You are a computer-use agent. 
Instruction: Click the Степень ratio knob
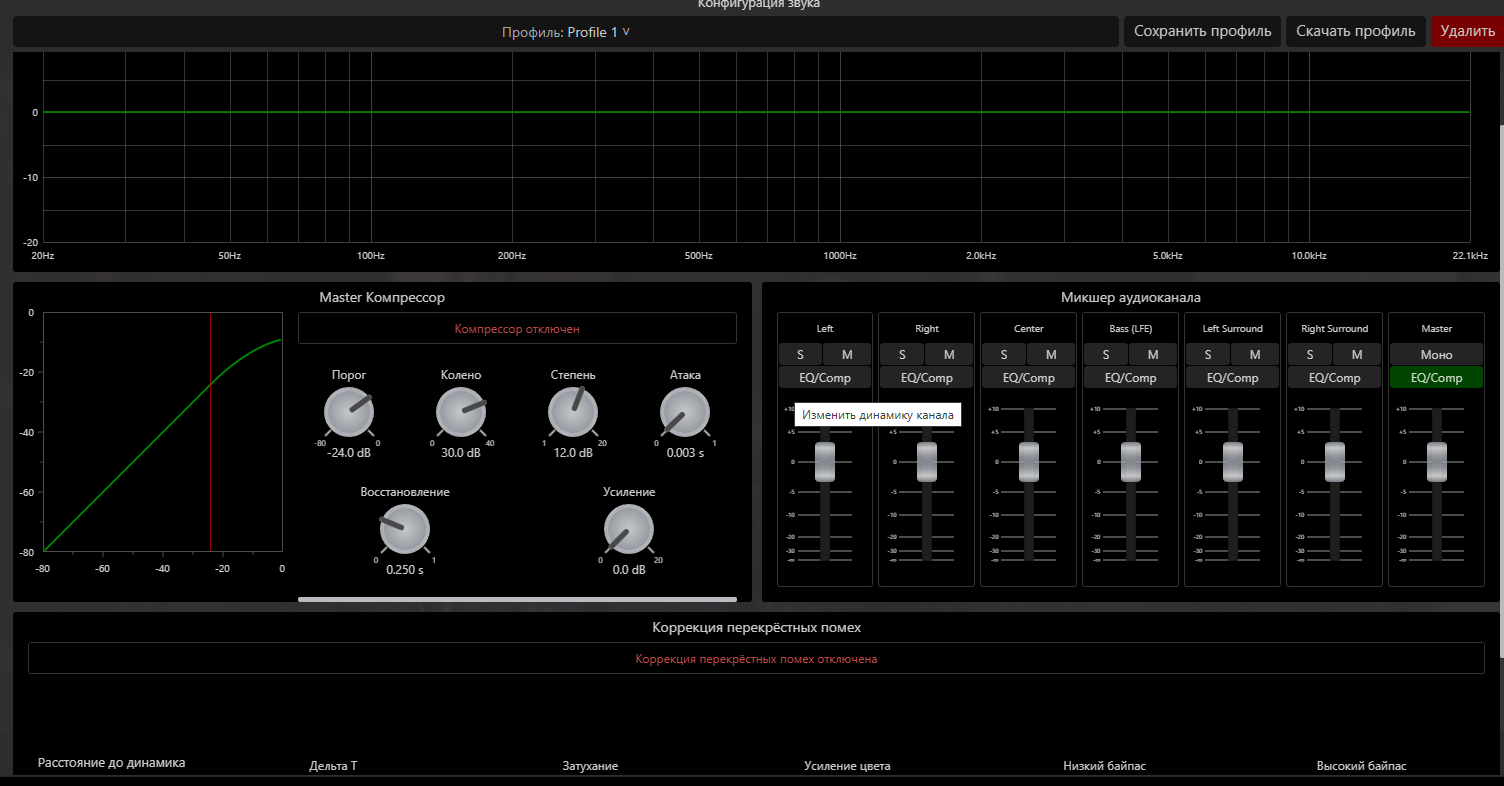tap(573, 413)
